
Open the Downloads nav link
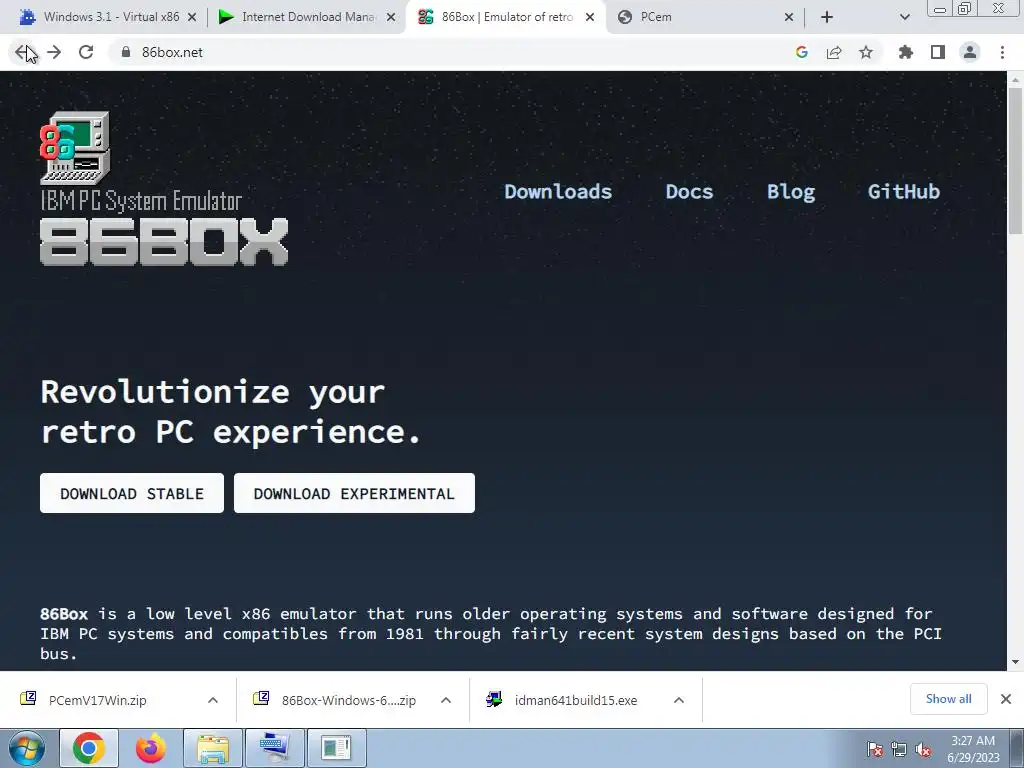558,191
